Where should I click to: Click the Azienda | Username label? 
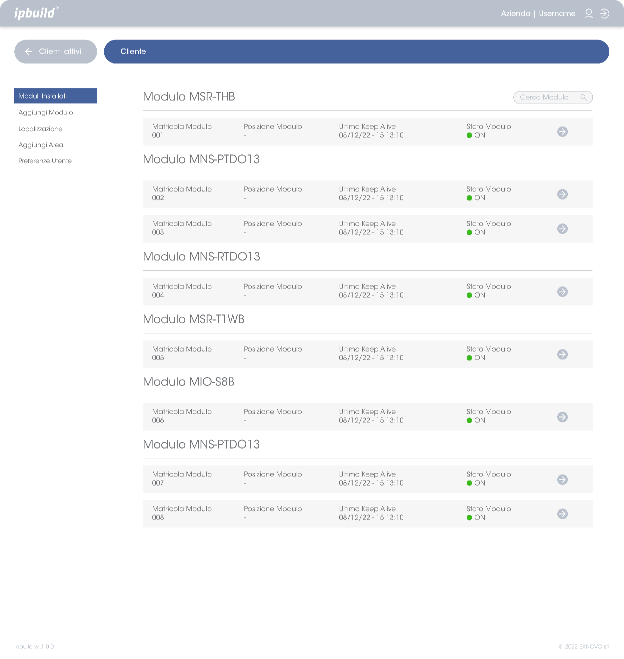point(537,14)
